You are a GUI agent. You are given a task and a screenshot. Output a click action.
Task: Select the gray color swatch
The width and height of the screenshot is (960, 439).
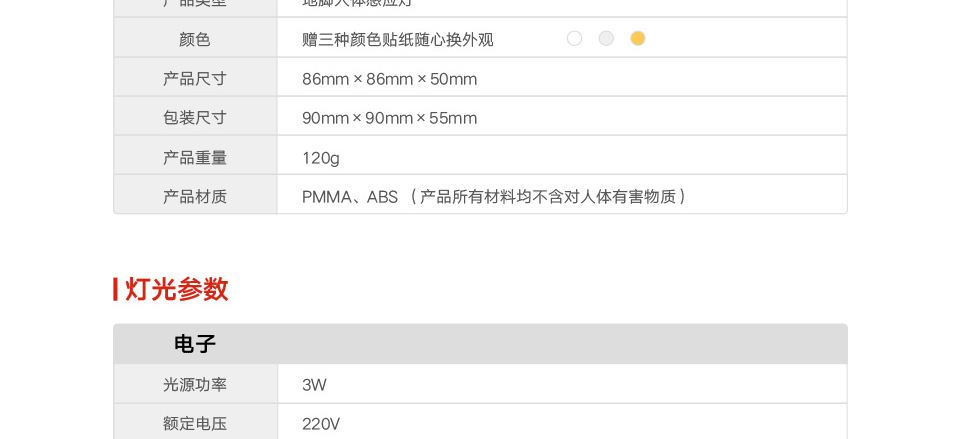(x=606, y=39)
